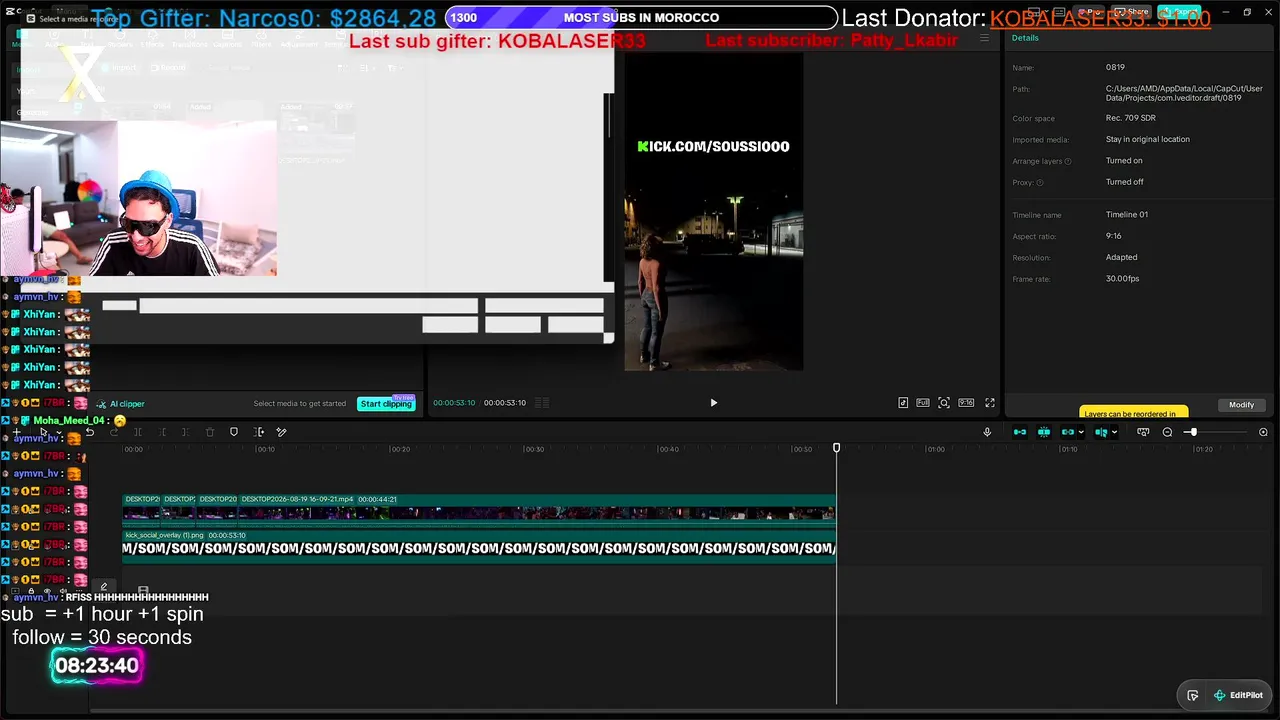Open the preview zoom magnifier
Image resolution: width=1280 pixels, height=720 pixels.
point(944,403)
